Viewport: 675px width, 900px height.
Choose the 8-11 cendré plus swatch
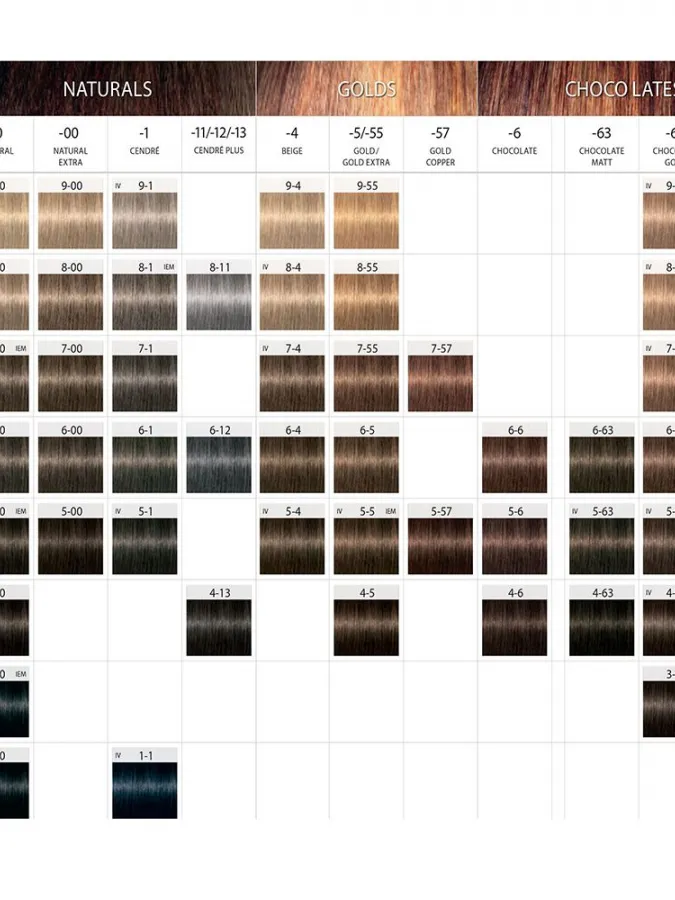[219, 295]
